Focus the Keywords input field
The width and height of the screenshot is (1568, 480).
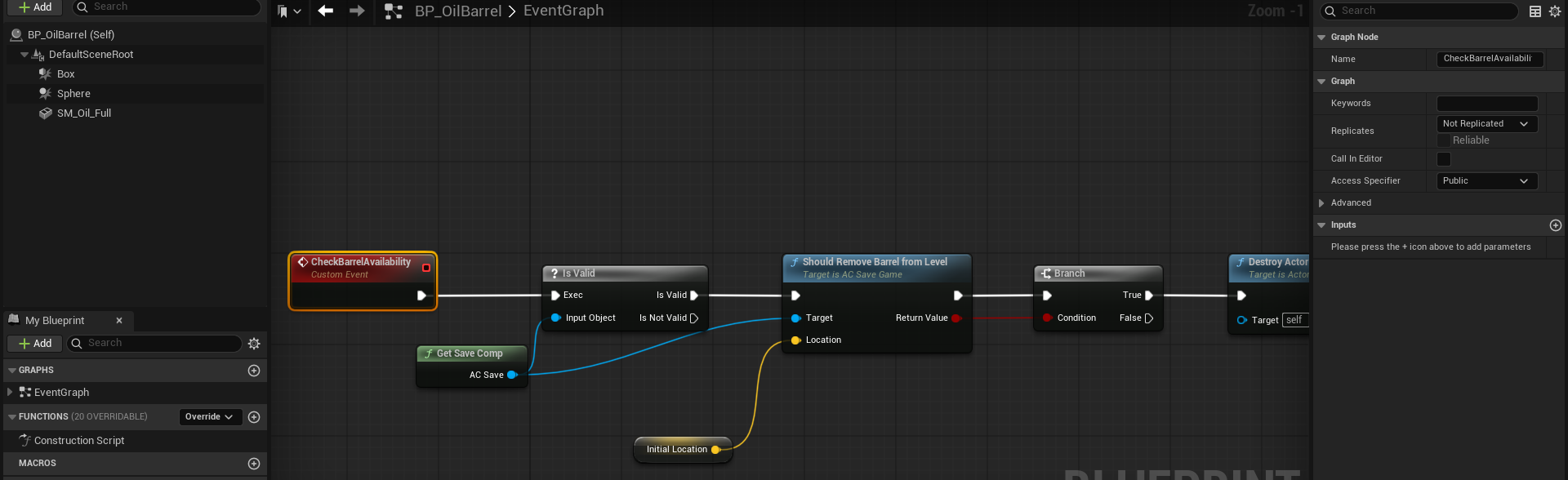(1487, 104)
